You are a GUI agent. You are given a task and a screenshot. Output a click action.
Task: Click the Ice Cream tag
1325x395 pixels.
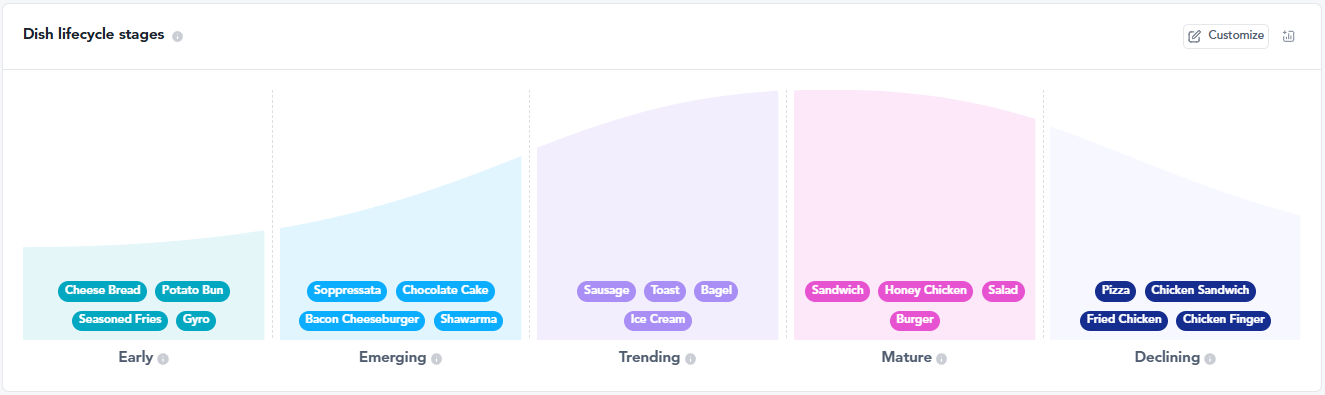point(658,320)
